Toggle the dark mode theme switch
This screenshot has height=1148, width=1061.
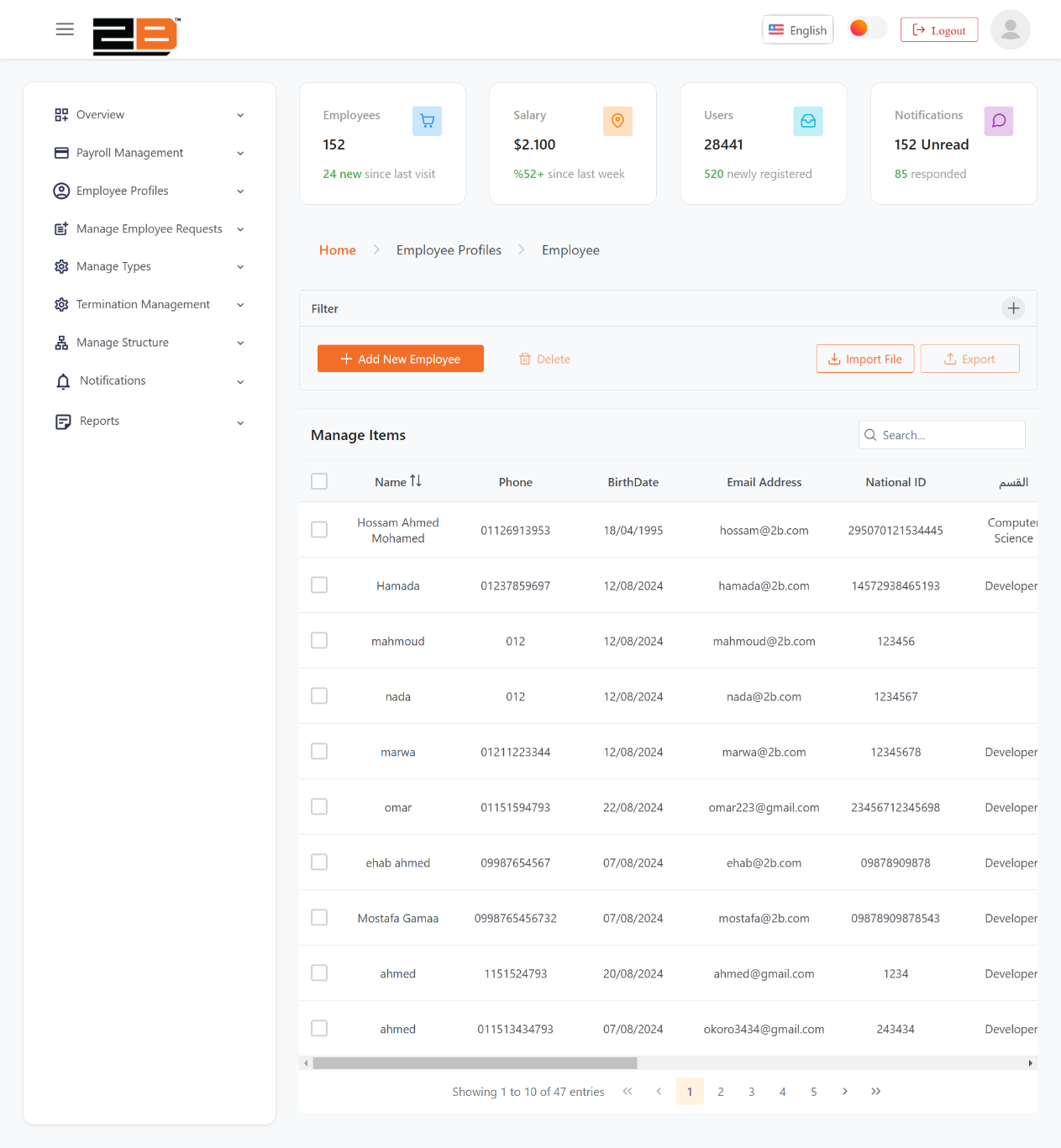[x=867, y=29]
